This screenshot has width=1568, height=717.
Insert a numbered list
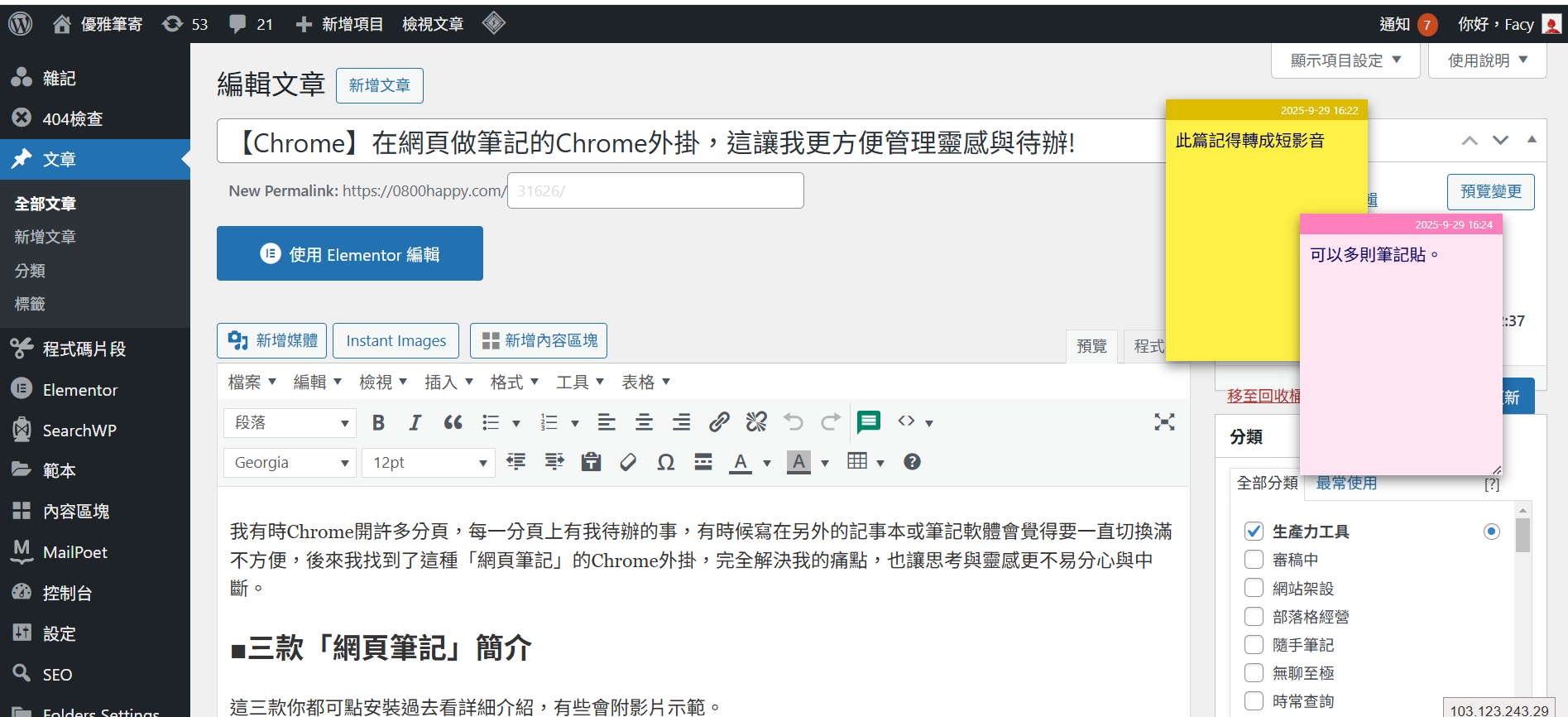pyautogui.click(x=549, y=422)
